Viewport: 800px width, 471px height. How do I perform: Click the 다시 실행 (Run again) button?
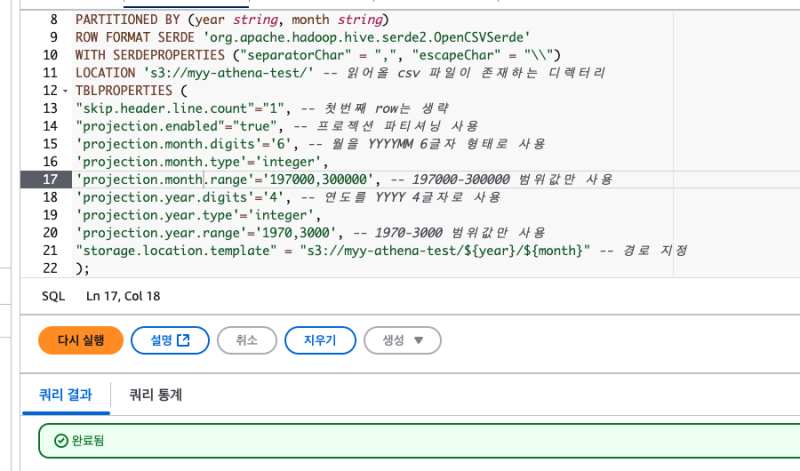pyautogui.click(x=80, y=340)
